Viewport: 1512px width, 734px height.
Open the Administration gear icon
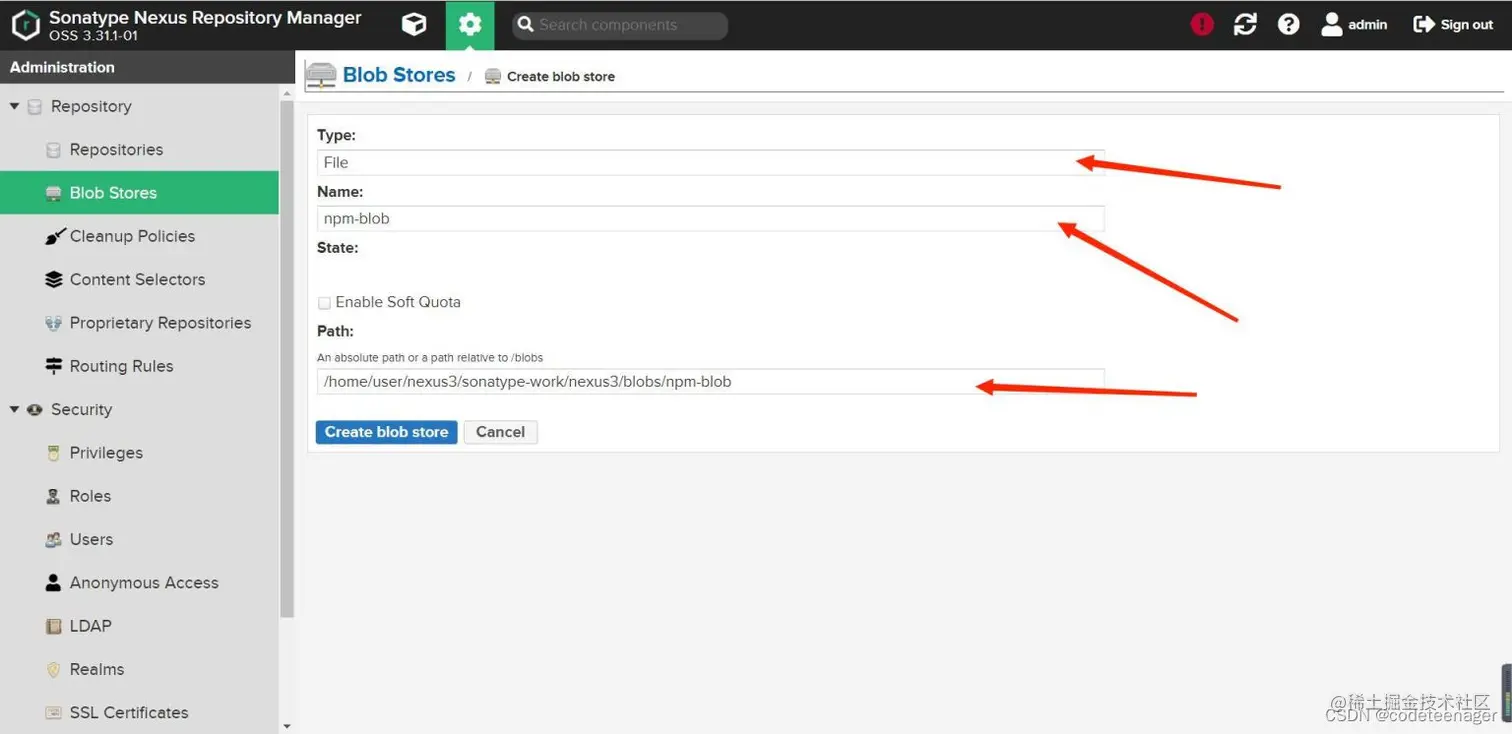[470, 25]
